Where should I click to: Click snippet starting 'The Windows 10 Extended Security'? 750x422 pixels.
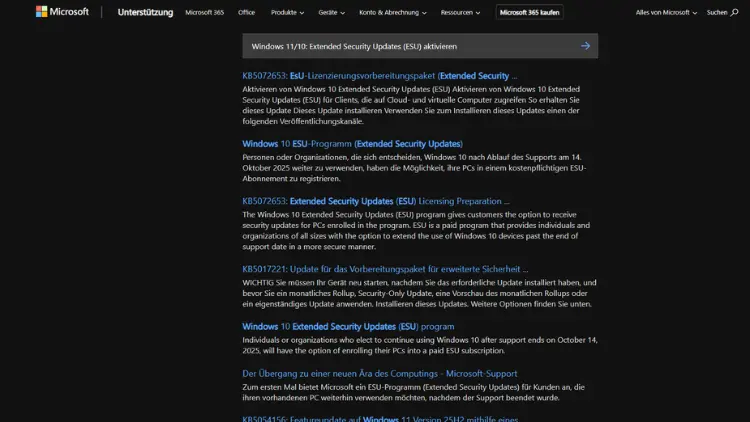[416, 231]
